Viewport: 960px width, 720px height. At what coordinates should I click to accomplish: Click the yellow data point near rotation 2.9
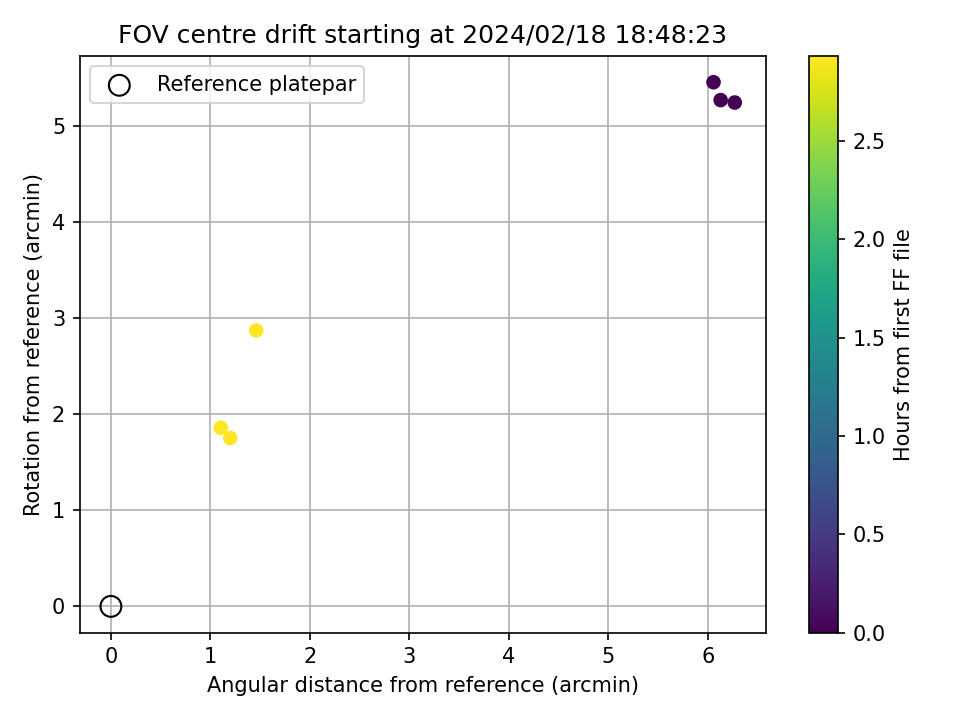[x=256, y=331]
